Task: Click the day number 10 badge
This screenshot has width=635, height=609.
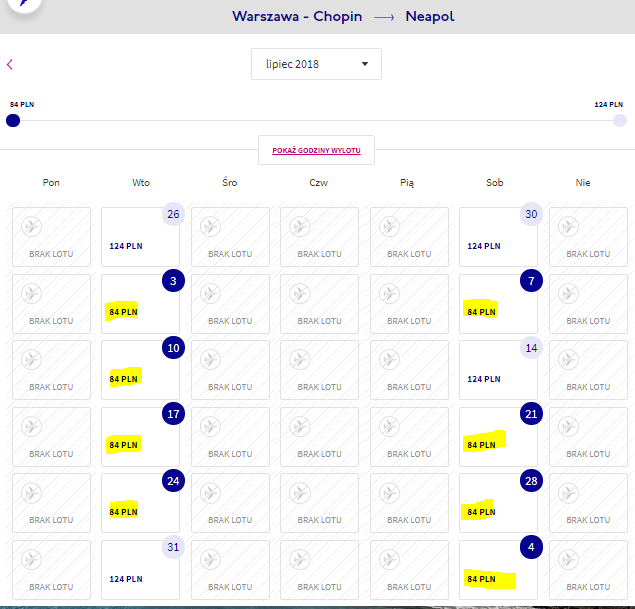Action: tap(173, 347)
